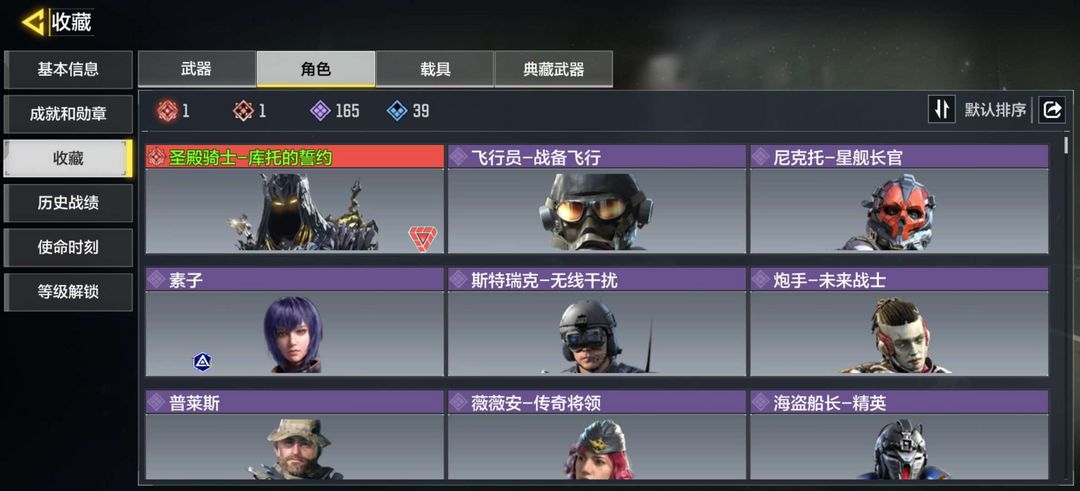Click the red gem badge on 圣殿骑士 card
1080x491 pixels.
(x=422, y=238)
